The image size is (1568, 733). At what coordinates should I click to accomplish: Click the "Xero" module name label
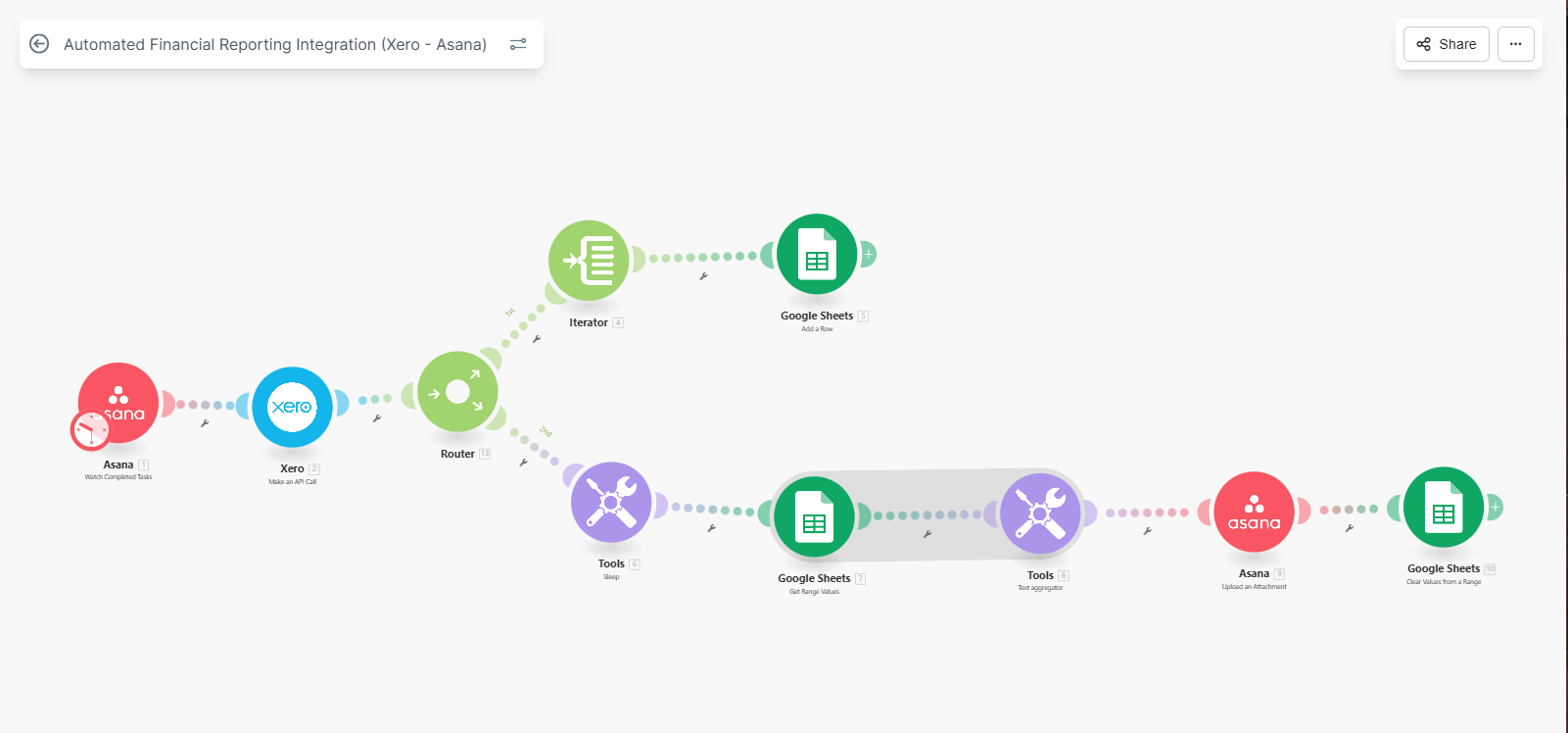[292, 468]
